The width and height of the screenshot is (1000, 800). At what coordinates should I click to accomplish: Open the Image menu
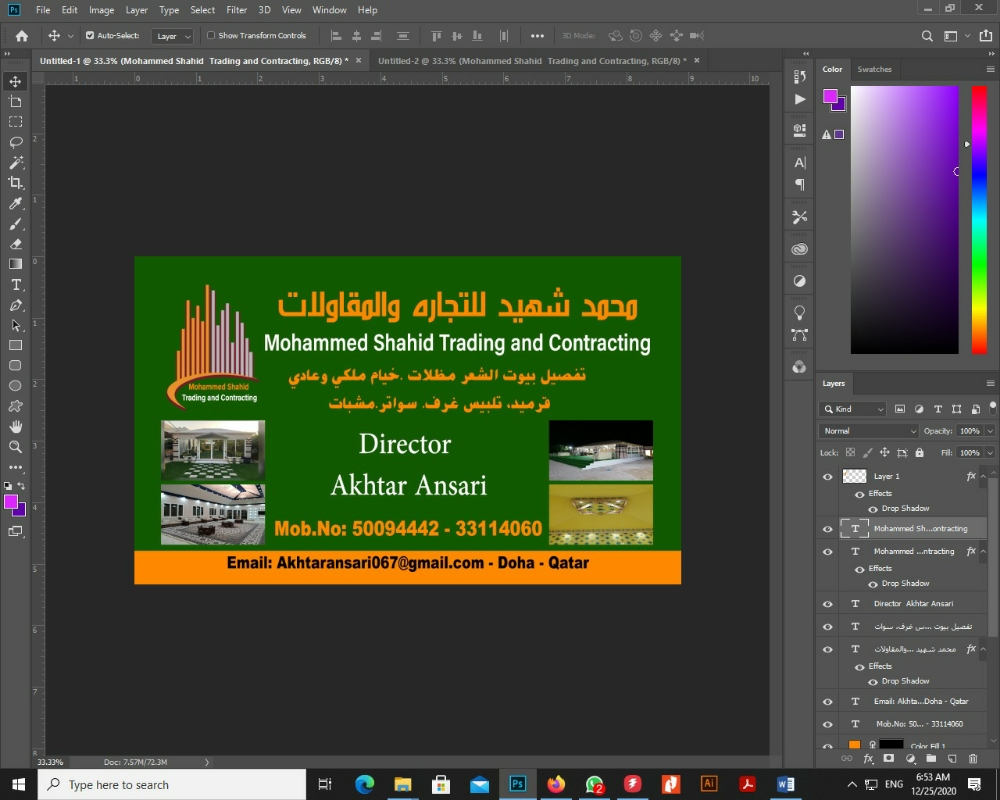[101, 10]
